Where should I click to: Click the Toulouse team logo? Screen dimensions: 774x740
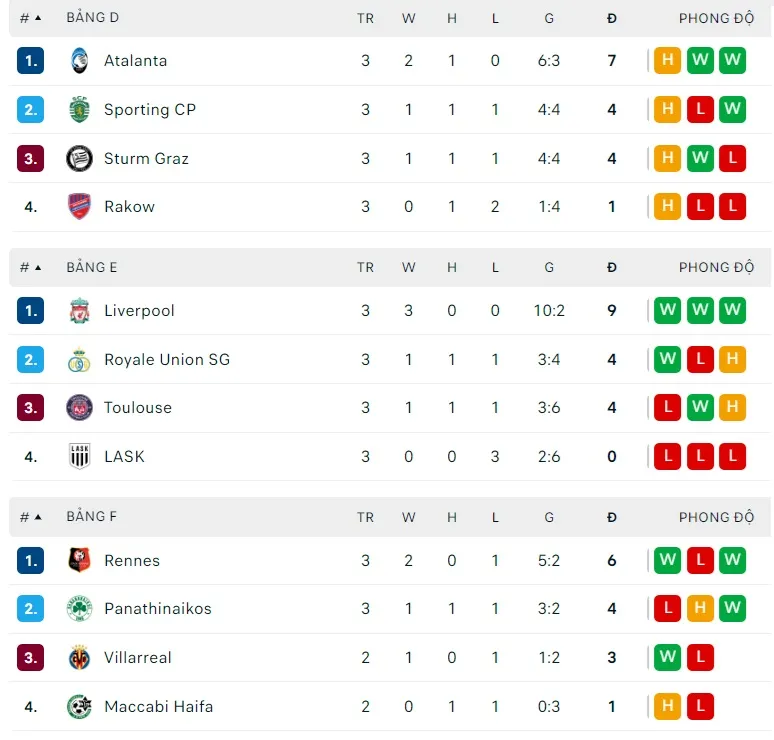pos(79,408)
